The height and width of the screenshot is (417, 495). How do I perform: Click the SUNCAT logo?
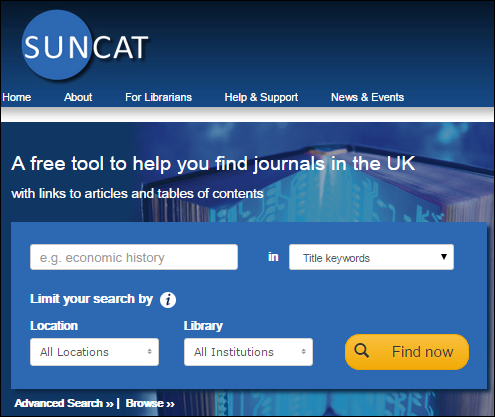click(x=85, y=45)
